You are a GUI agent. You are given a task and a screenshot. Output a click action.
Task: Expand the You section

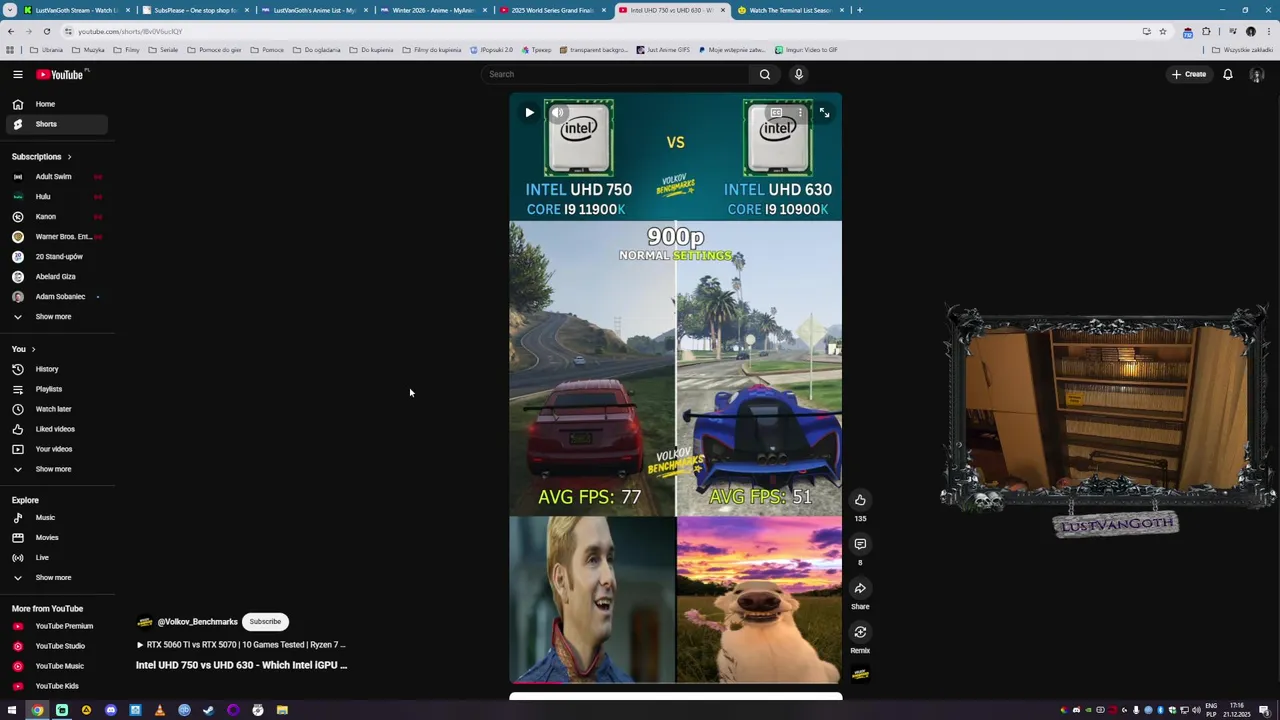point(24,349)
